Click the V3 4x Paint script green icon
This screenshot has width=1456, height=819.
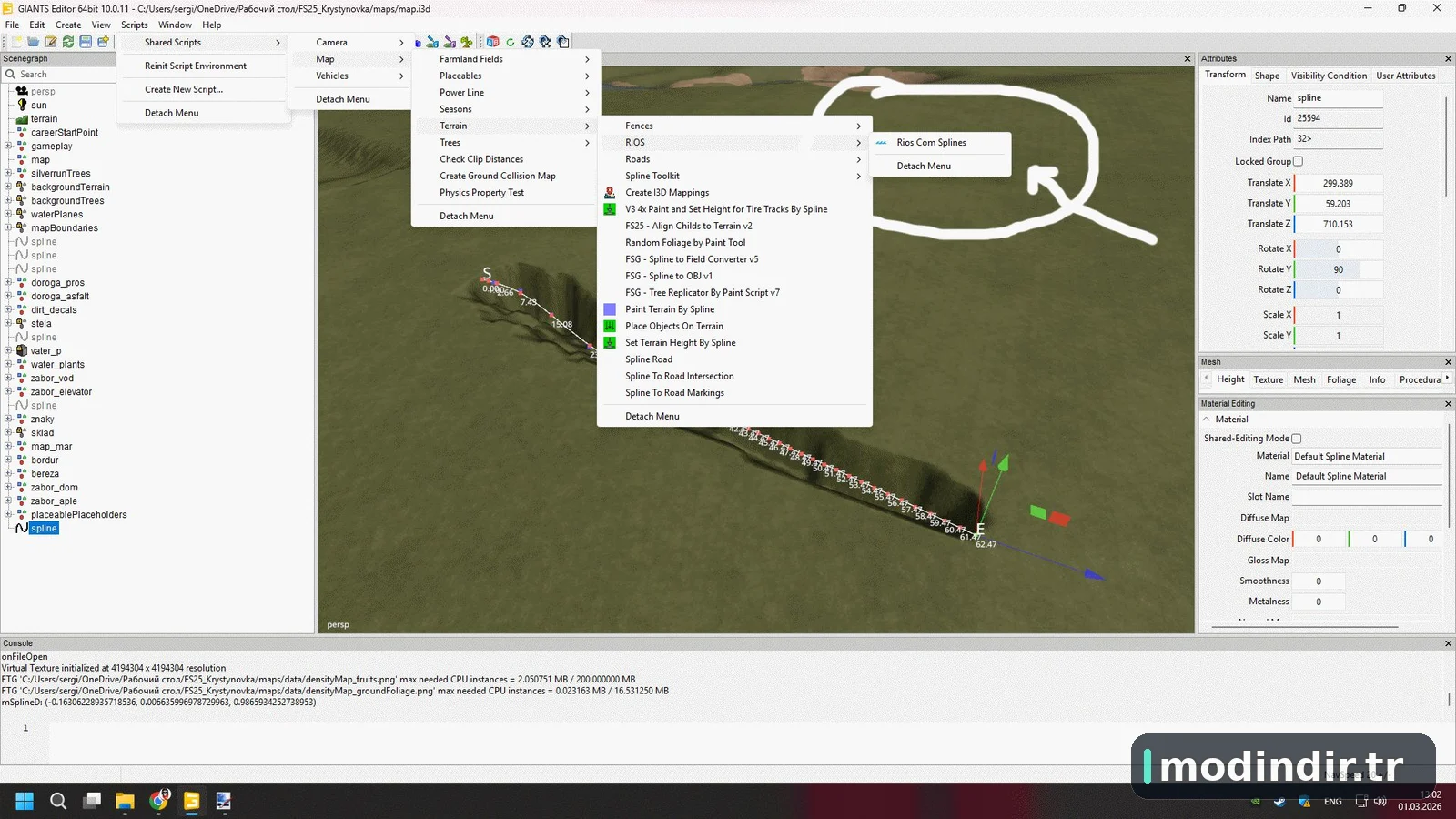[x=610, y=209]
